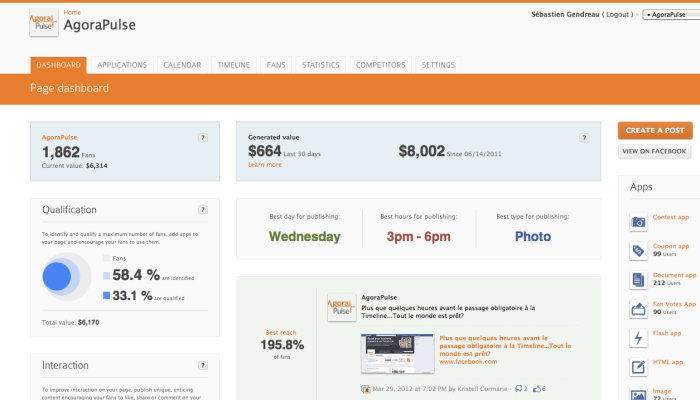
Task: Click the 3pm - 6pm best hours value
Action: [x=418, y=236]
